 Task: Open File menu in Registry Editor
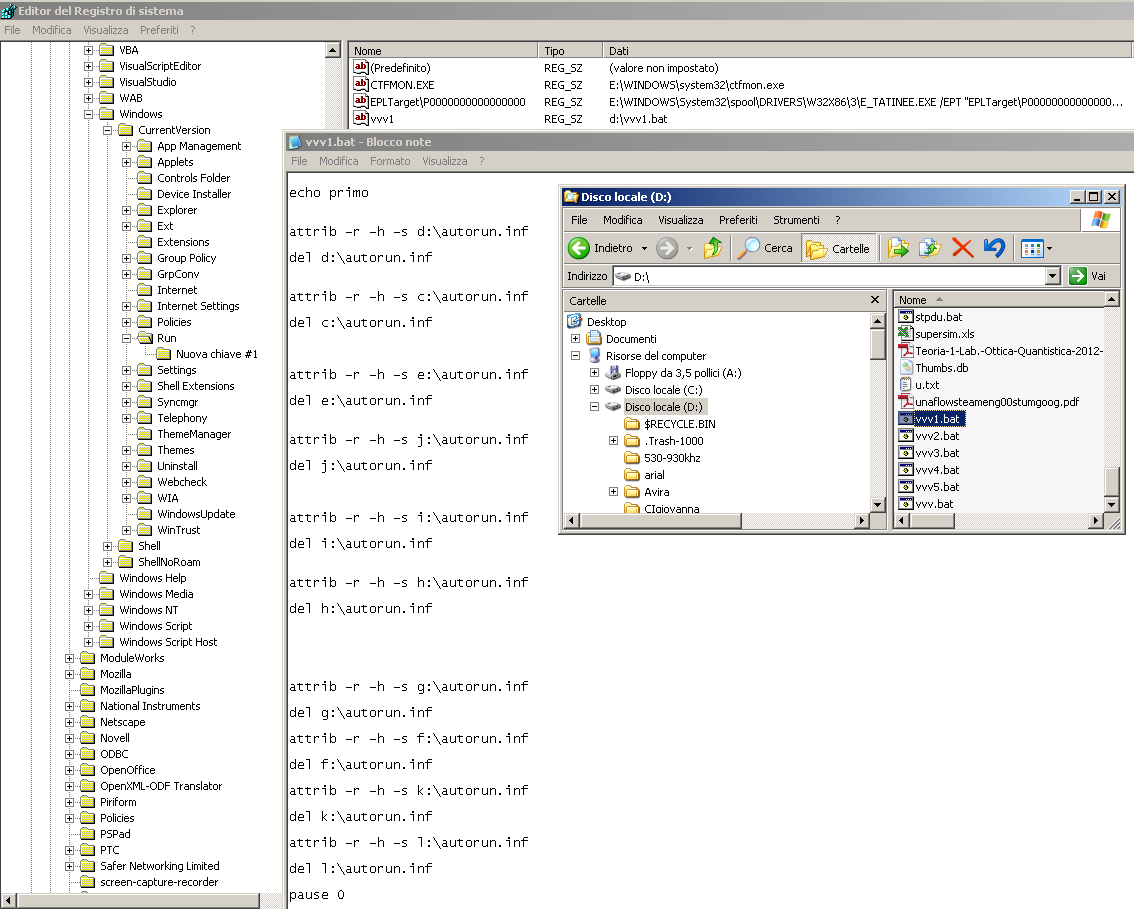[x=12, y=30]
